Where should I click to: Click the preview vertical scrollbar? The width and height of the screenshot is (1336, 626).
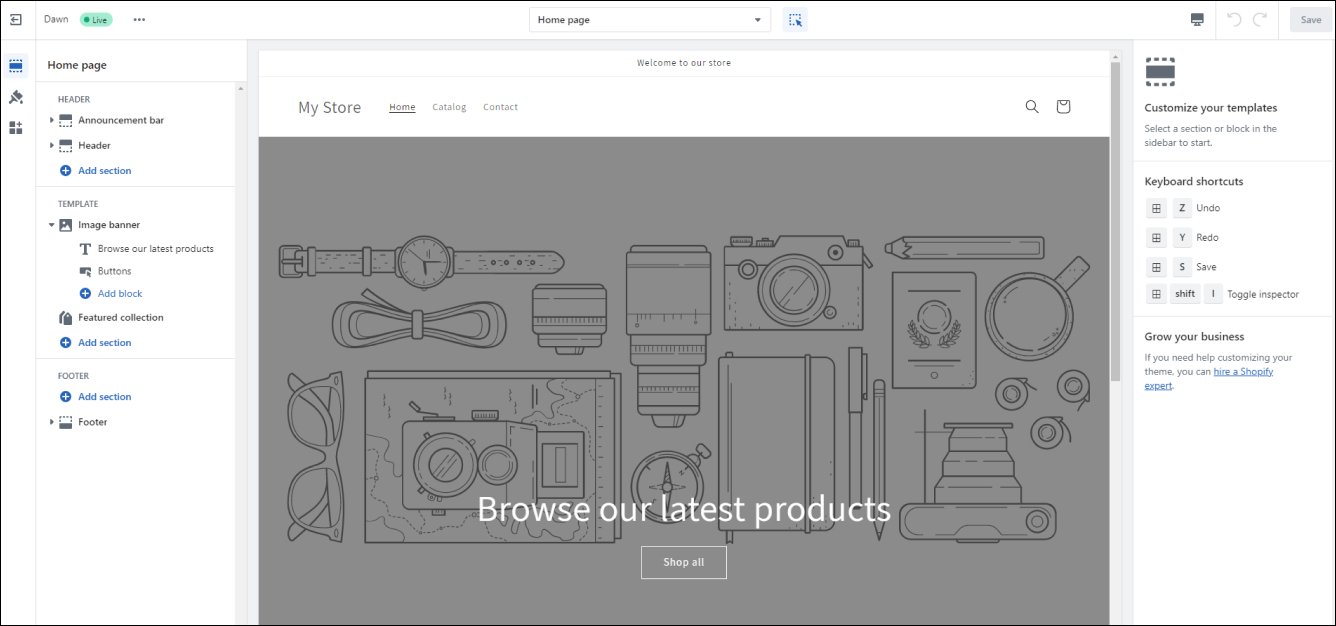[x=1115, y=220]
